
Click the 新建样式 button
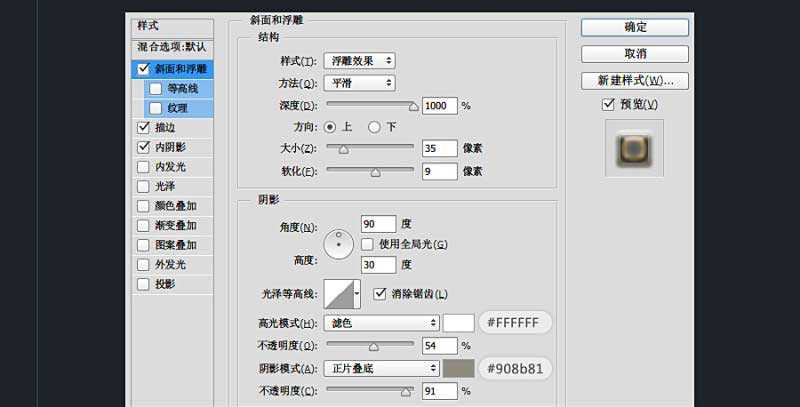(x=634, y=80)
